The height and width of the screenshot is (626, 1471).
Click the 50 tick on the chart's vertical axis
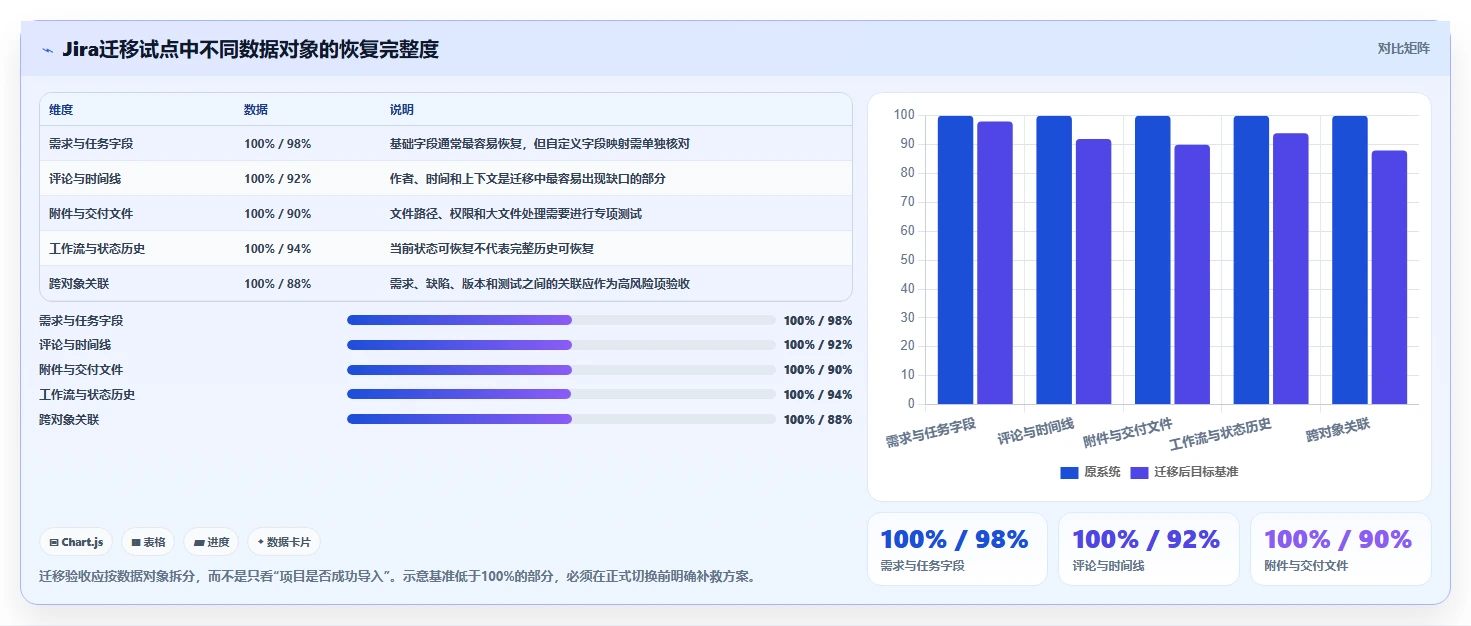point(907,260)
